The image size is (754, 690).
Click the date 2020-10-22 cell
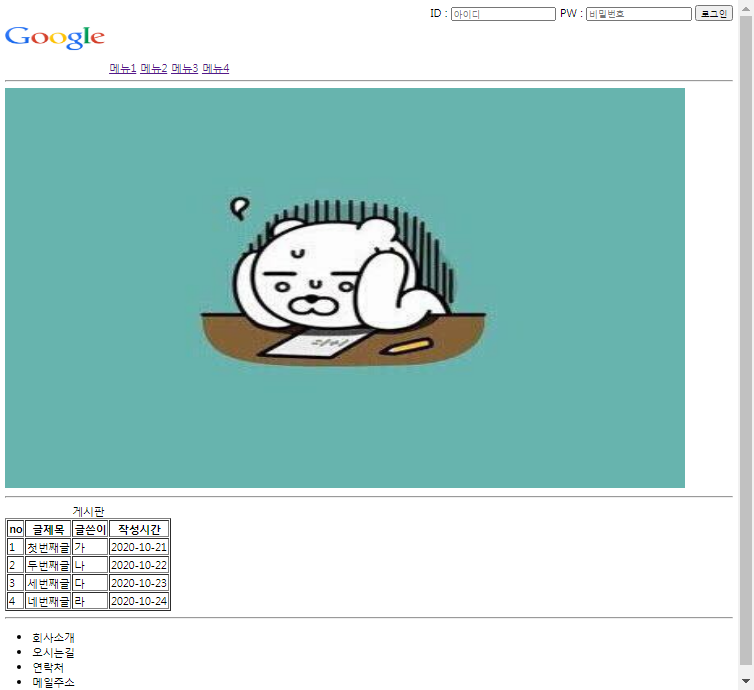tap(139, 565)
